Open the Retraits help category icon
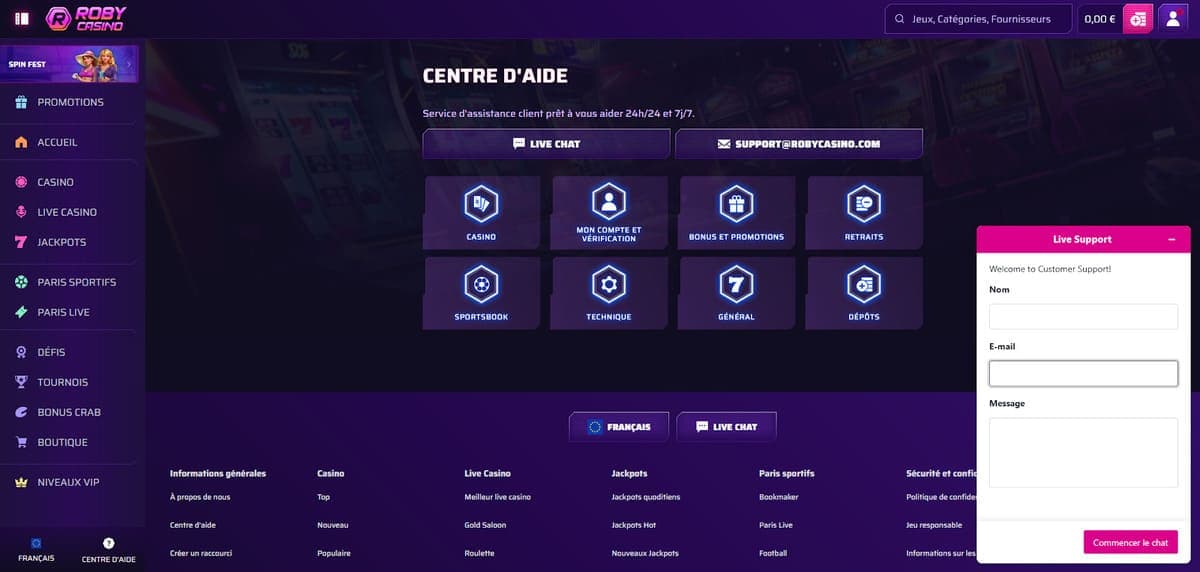This screenshot has height=572, width=1200. tap(863, 204)
